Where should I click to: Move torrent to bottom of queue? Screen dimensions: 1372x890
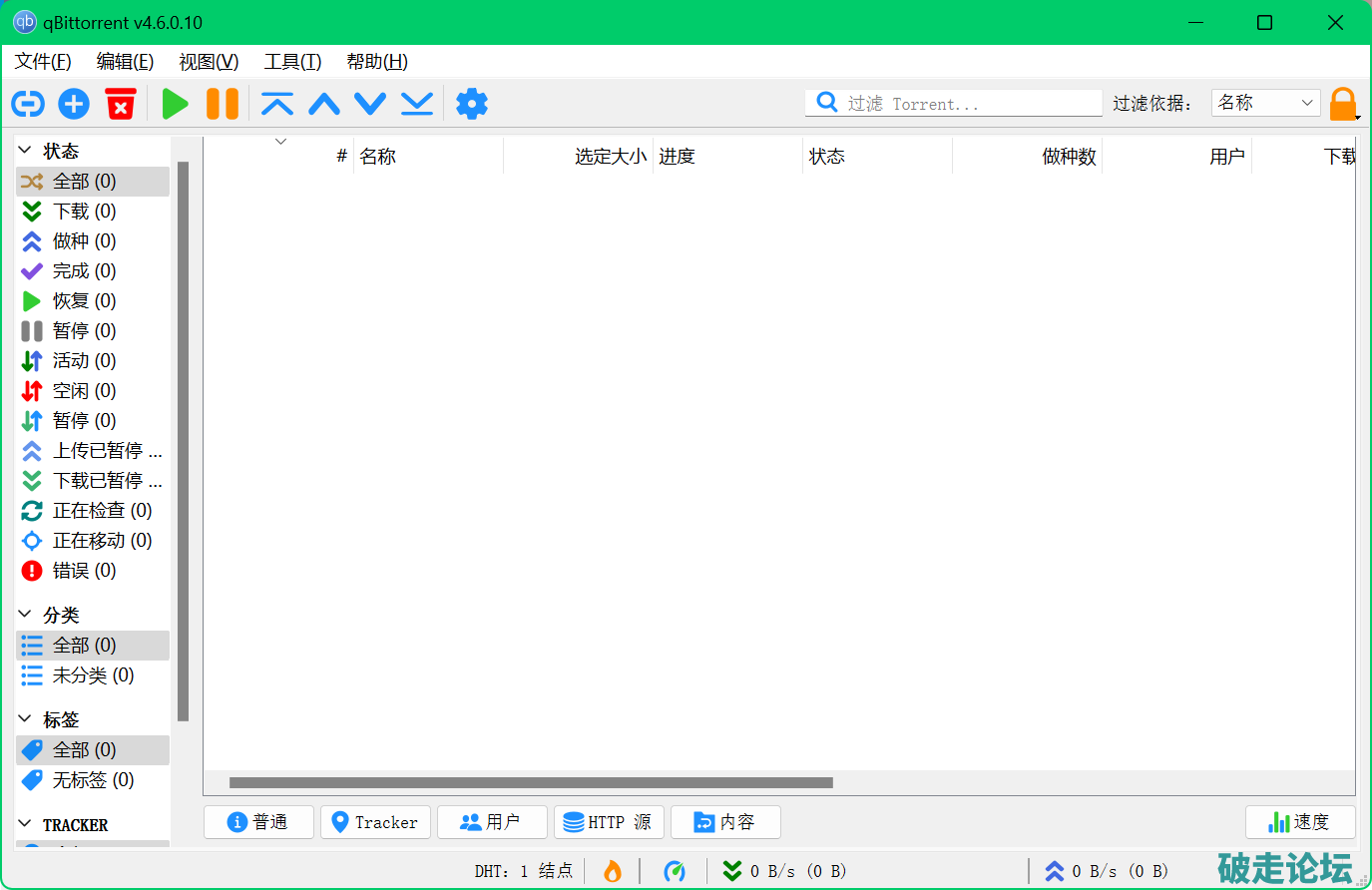point(417,104)
